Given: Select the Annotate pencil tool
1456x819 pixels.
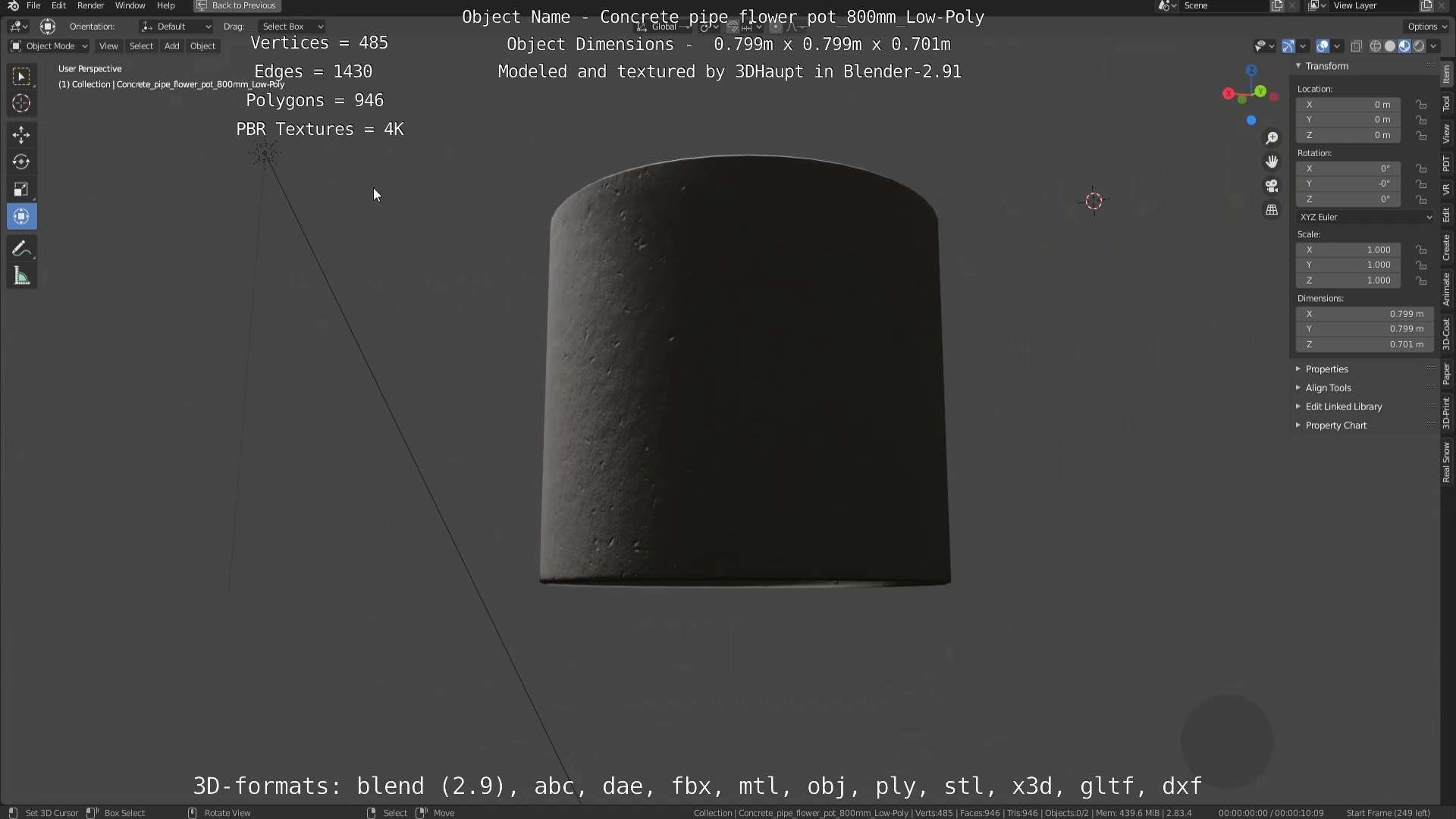Looking at the screenshot, I should [21, 249].
